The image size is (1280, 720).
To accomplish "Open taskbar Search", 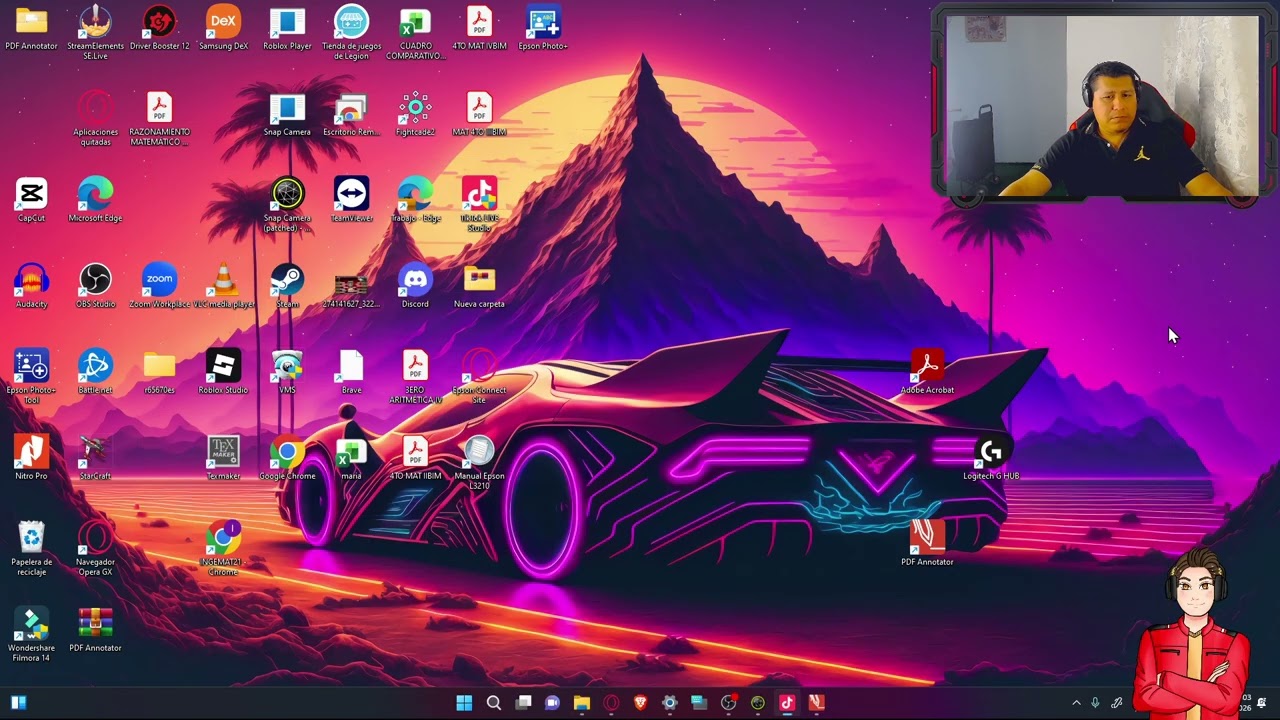I will coord(494,703).
